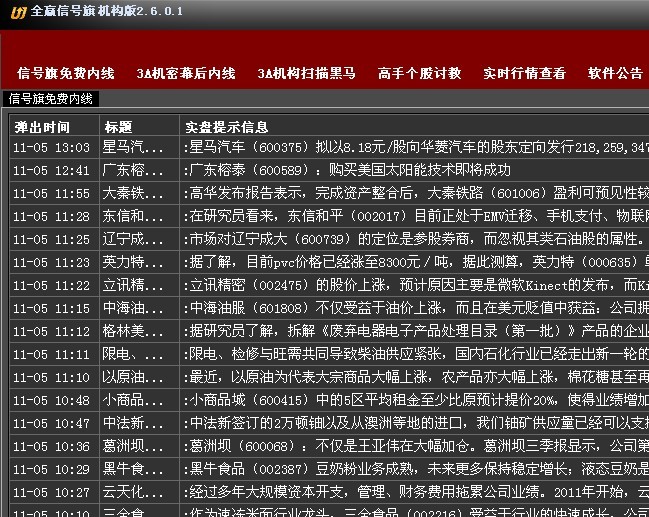Open message about 东信和平（002017）
The height and width of the screenshot is (517, 649).
[414, 216]
